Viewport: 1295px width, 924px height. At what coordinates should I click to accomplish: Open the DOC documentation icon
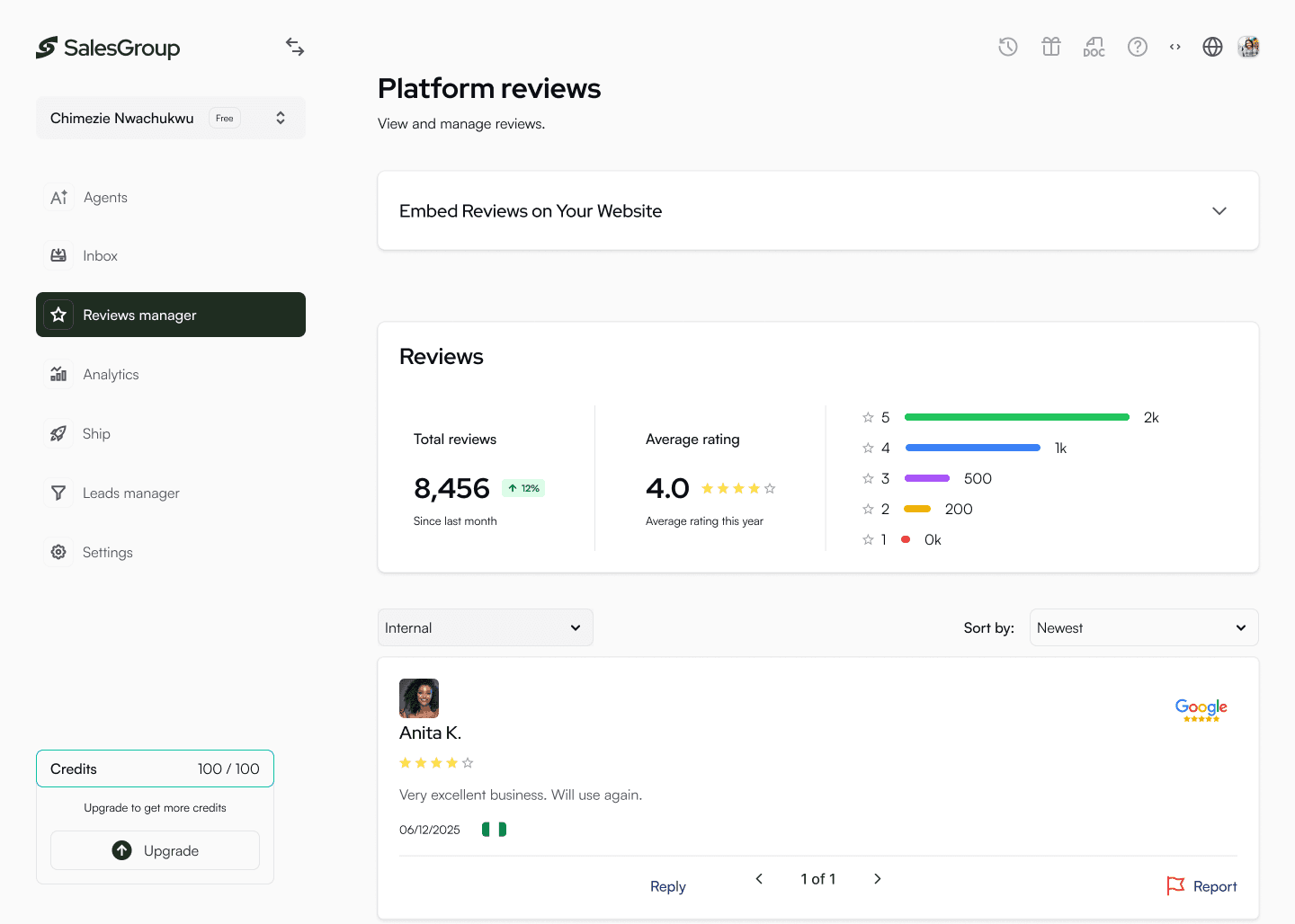(1094, 47)
